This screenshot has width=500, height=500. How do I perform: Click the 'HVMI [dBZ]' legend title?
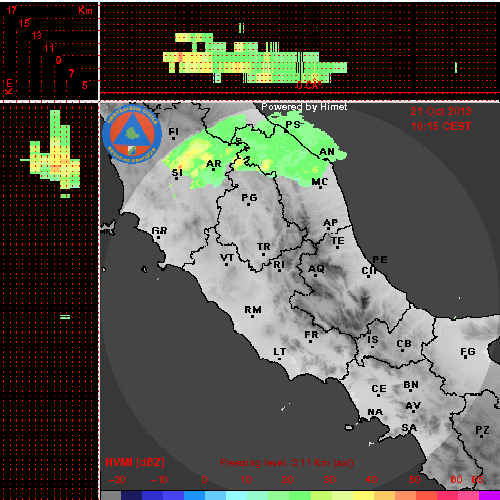point(135,462)
